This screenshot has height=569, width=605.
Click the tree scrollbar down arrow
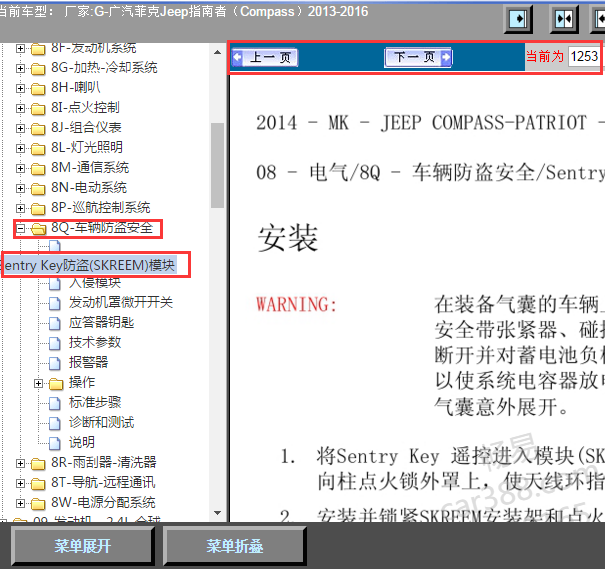[217, 513]
